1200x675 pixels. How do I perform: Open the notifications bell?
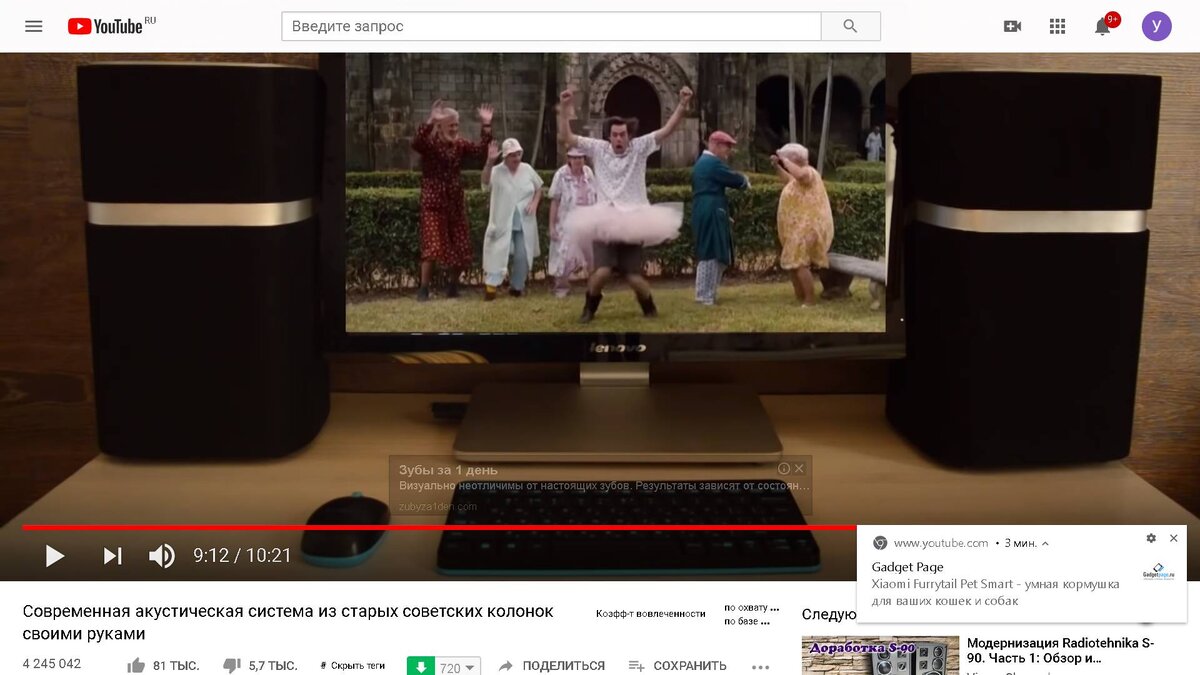click(x=1103, y=26)
